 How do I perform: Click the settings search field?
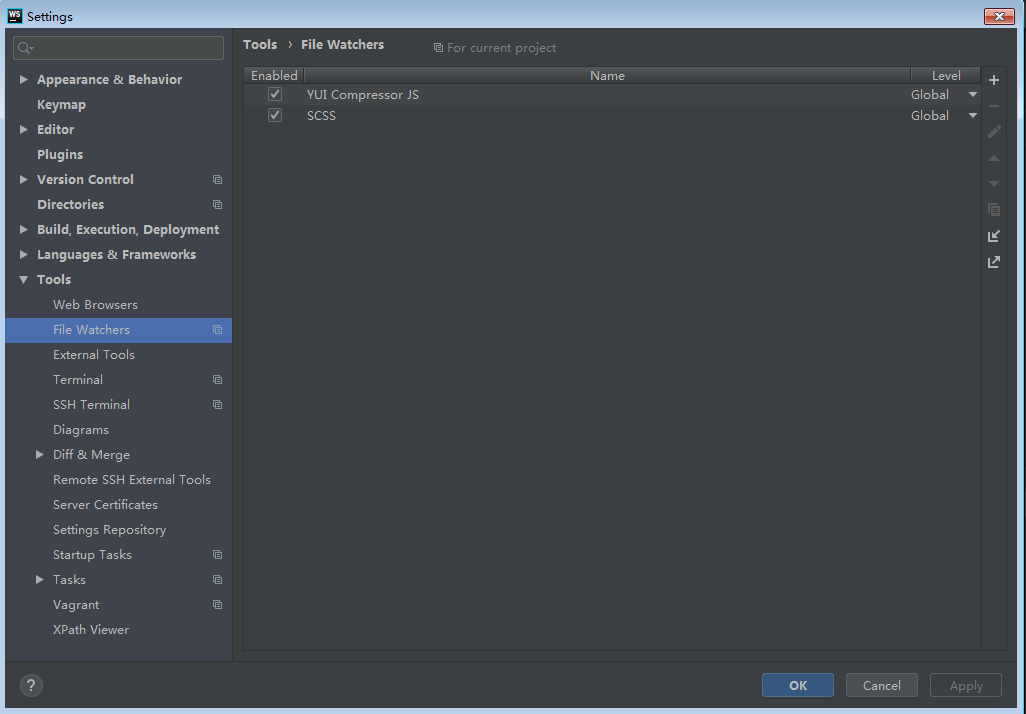tap(118, 48)
